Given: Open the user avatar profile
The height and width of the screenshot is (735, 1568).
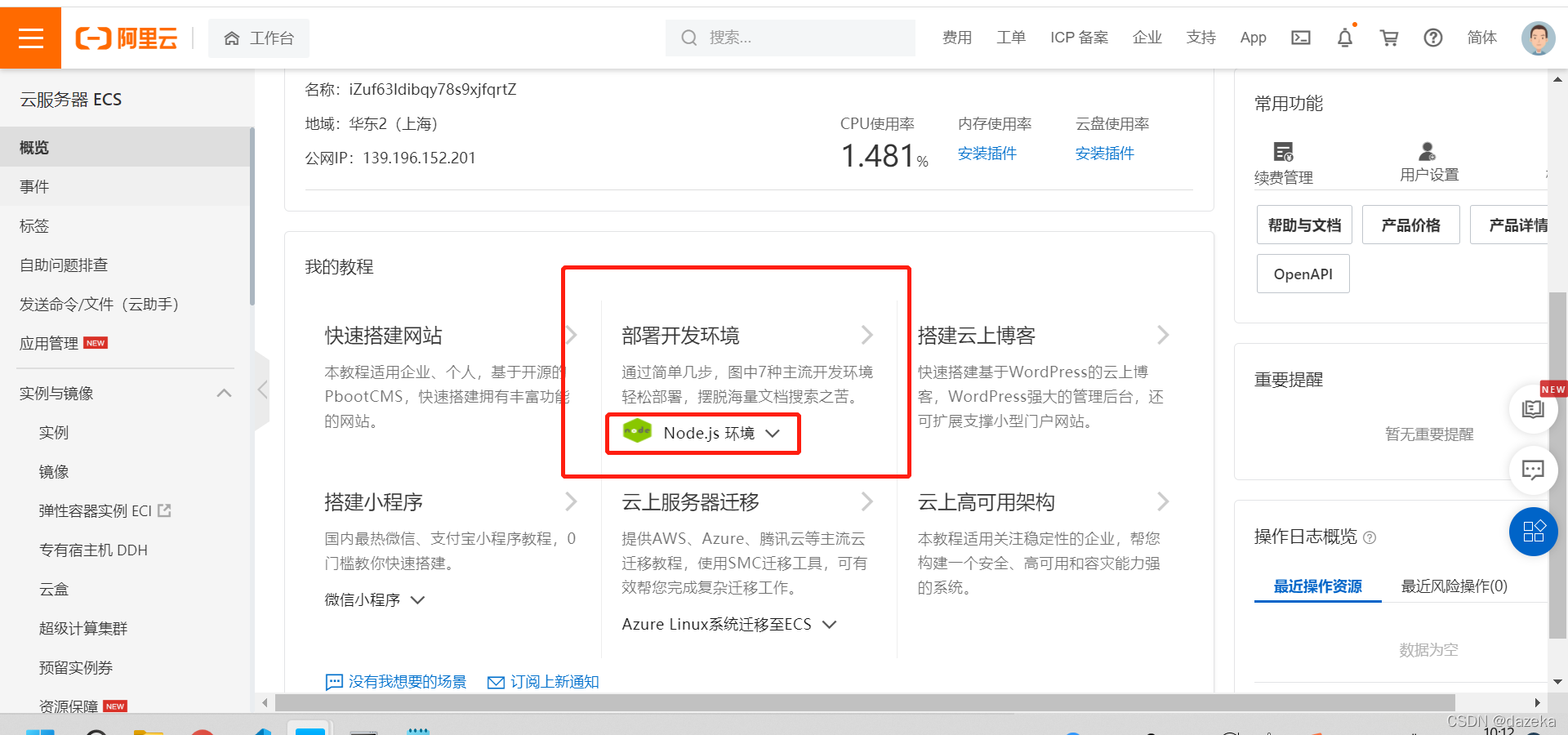Looking at the screenshot, I should pos(1539,38).
